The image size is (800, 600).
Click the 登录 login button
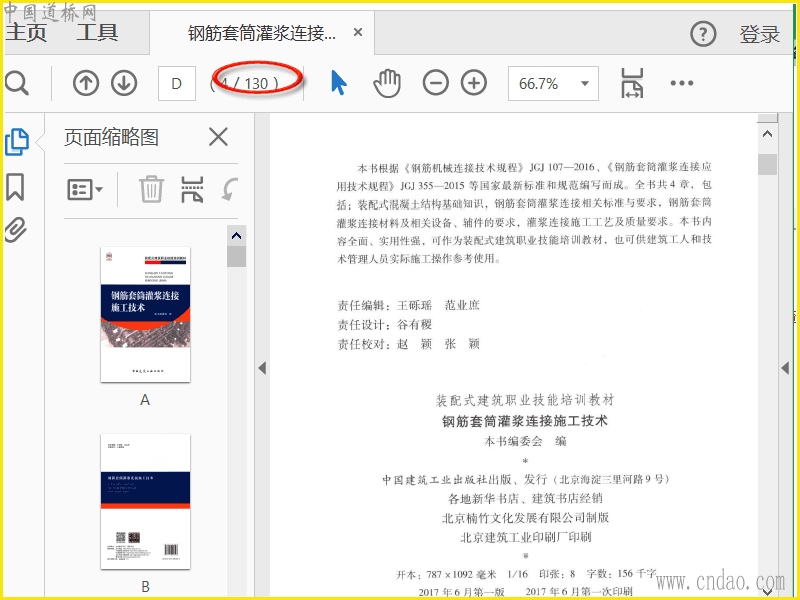[x=760, y=34]
